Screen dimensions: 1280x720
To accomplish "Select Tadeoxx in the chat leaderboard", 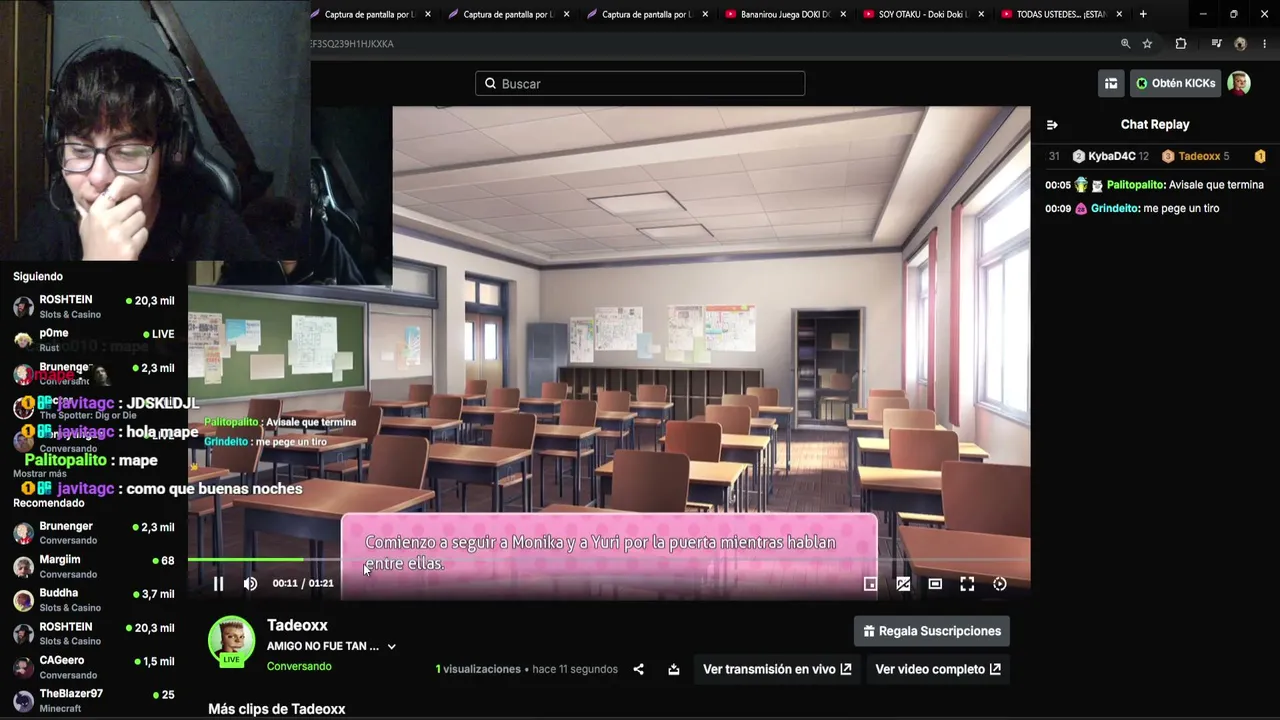I will [1196, 156].
